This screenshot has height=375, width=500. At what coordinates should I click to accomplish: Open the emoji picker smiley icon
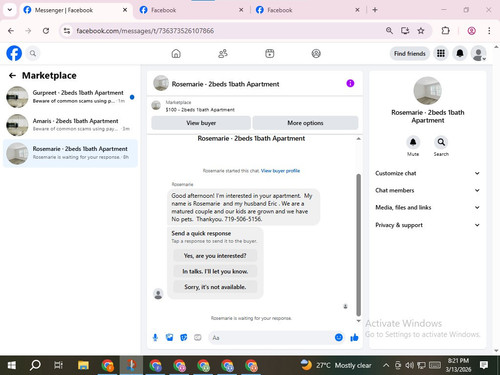[x=339, y=338]
